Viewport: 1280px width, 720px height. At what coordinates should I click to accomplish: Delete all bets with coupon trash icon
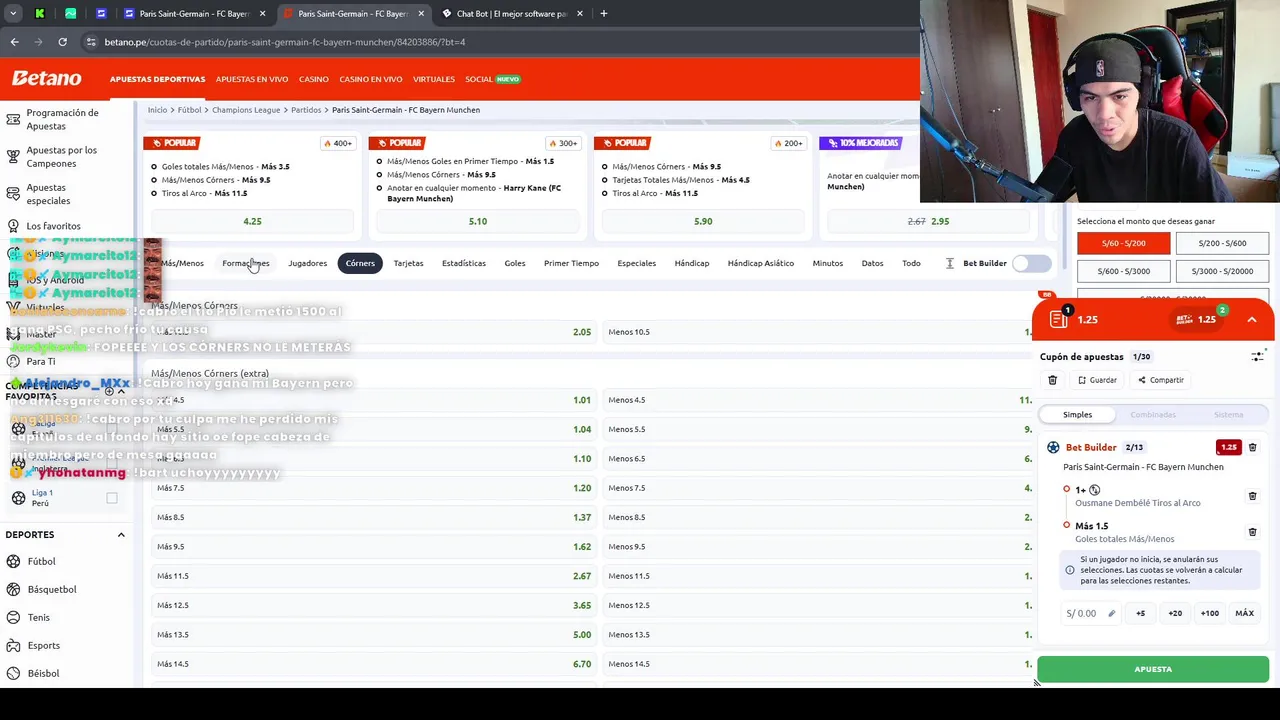click(1052, 380)
